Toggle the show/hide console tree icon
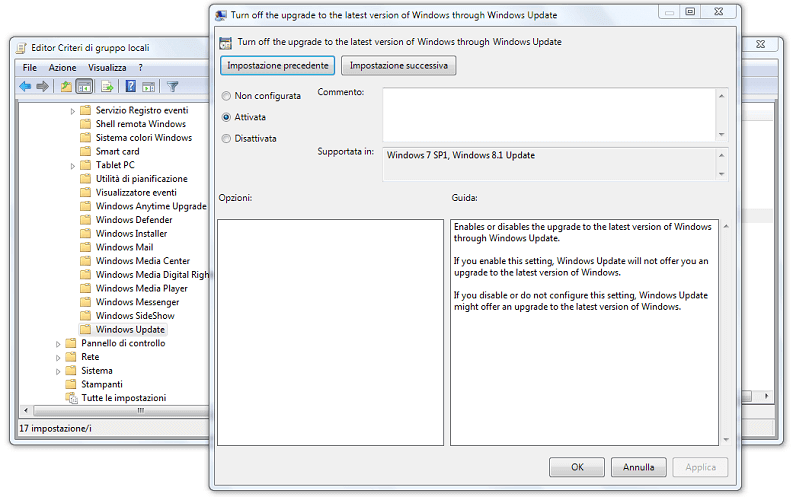The image size is (793, 497). pyautogui.click(x=84, y=86)
